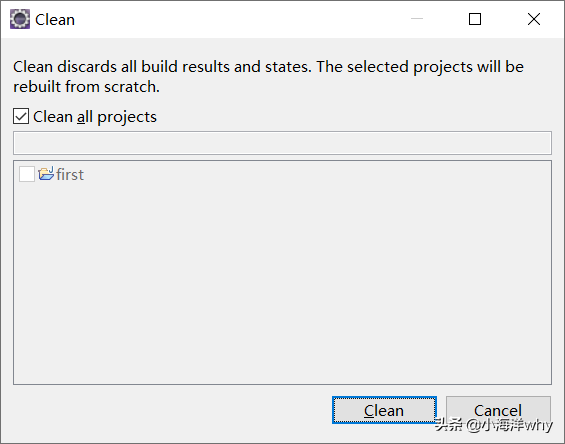Maximize the Clean dialog window

(x=475, y=19)
